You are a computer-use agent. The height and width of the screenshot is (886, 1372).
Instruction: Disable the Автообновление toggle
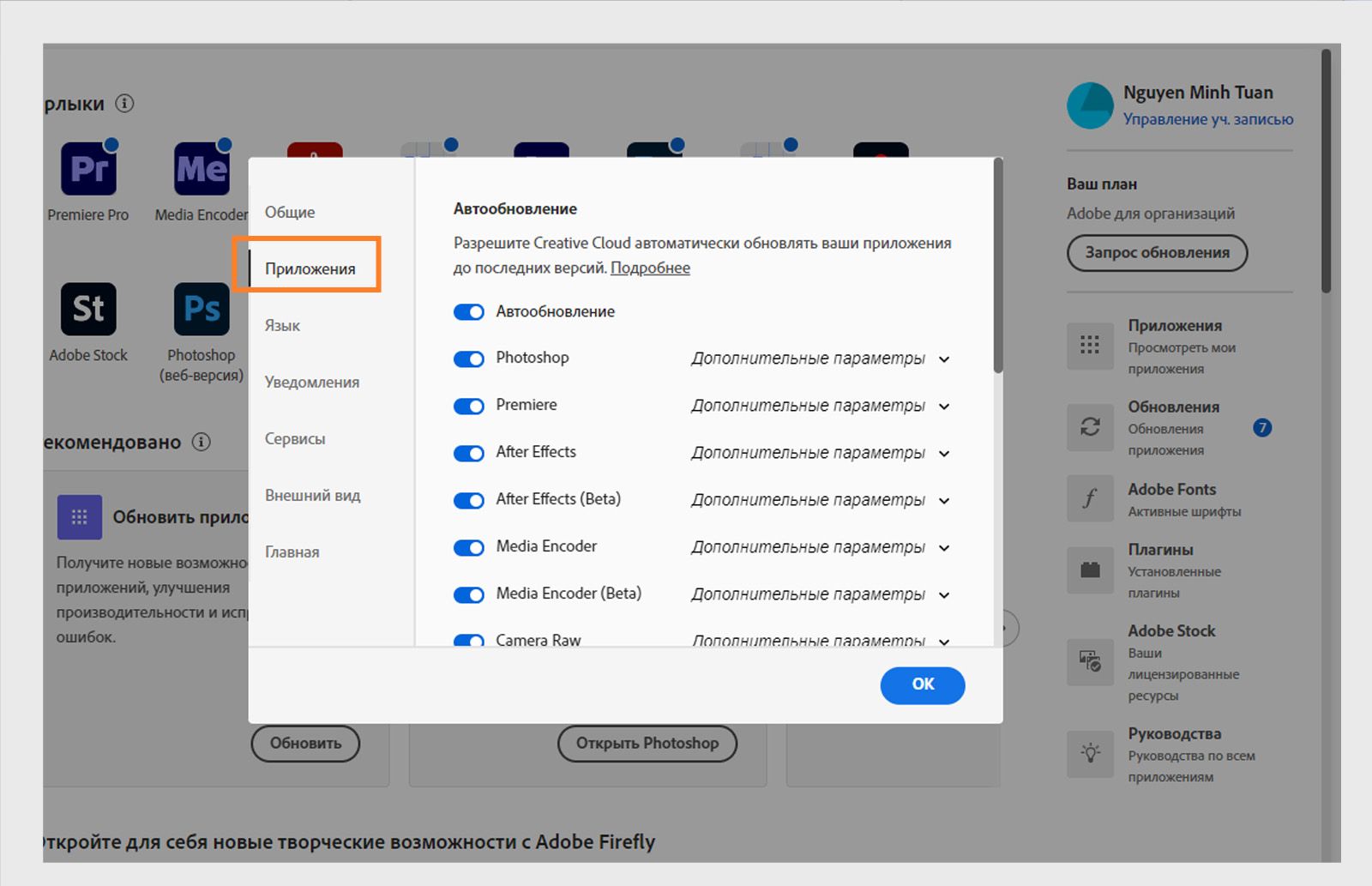coord(469,311)
